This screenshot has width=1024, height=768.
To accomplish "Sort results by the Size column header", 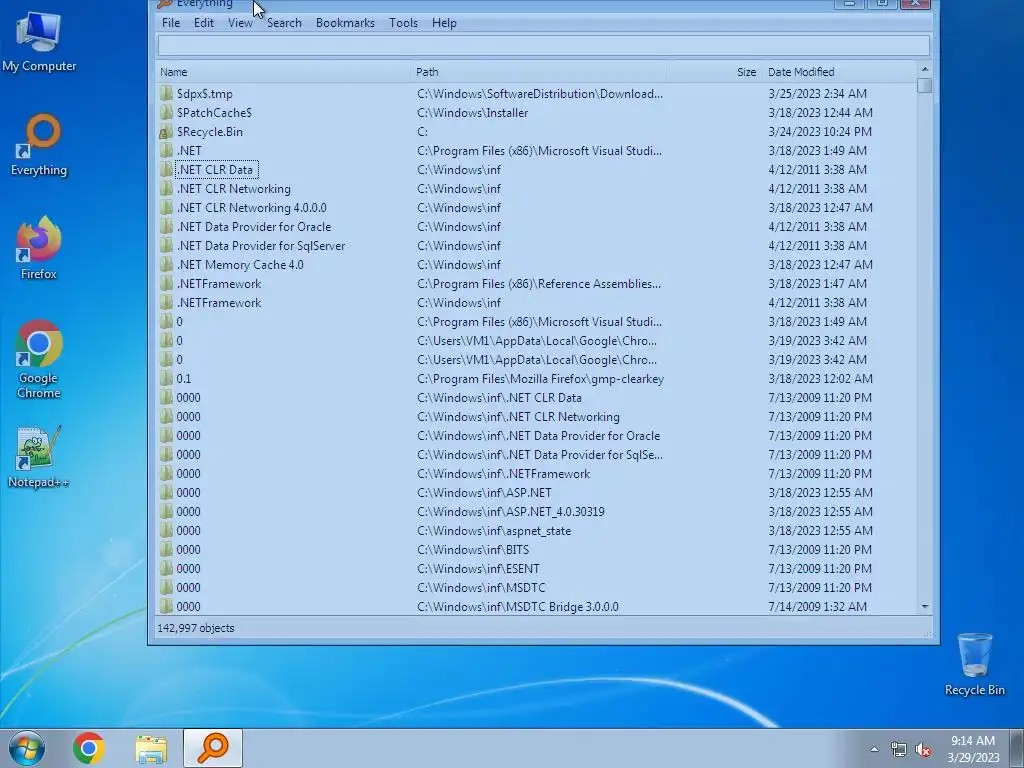I will [x=714, y=72].
